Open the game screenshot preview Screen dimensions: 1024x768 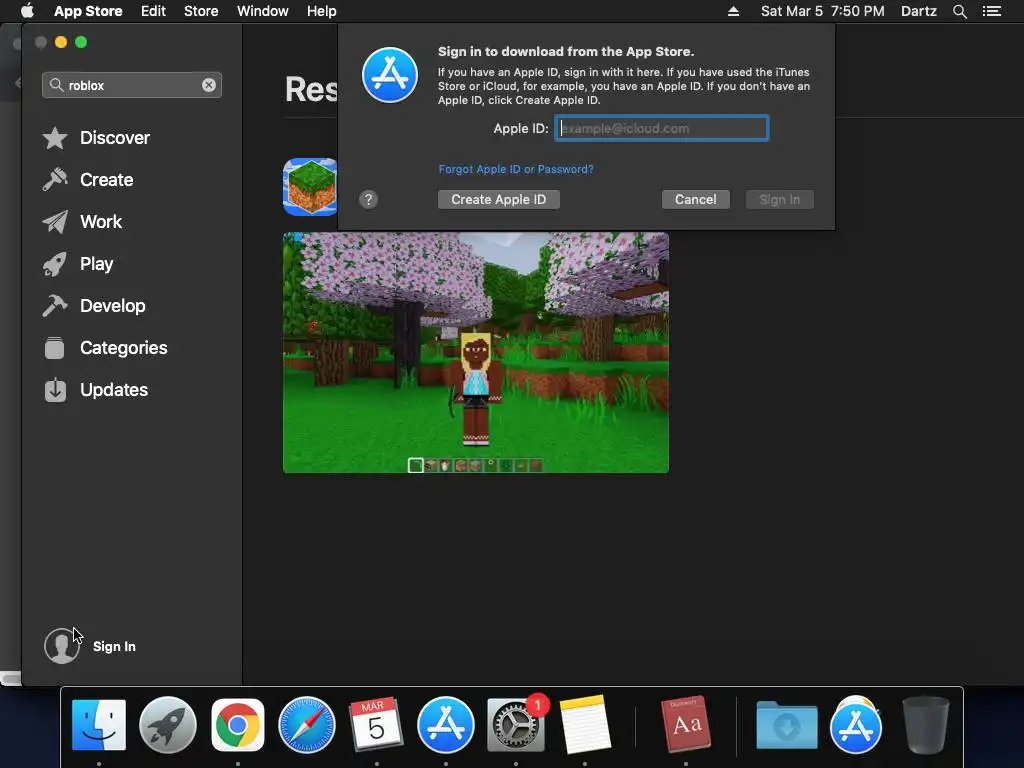point(475,353)
